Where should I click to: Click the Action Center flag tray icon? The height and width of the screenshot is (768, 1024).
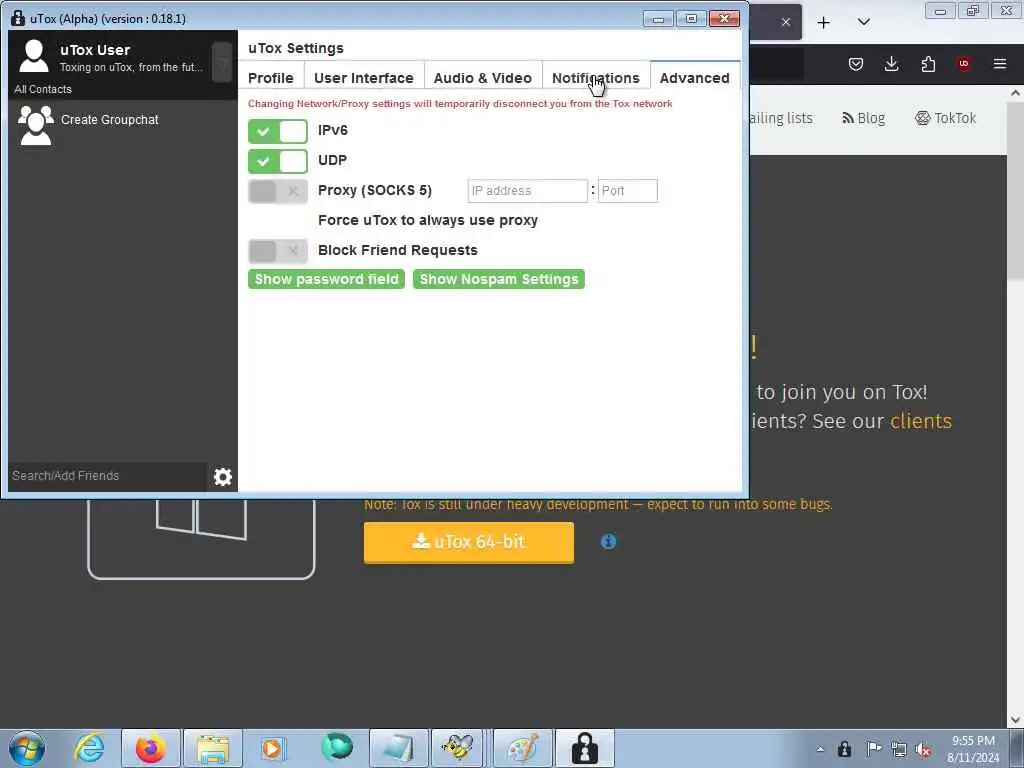(x=873, y=749)
